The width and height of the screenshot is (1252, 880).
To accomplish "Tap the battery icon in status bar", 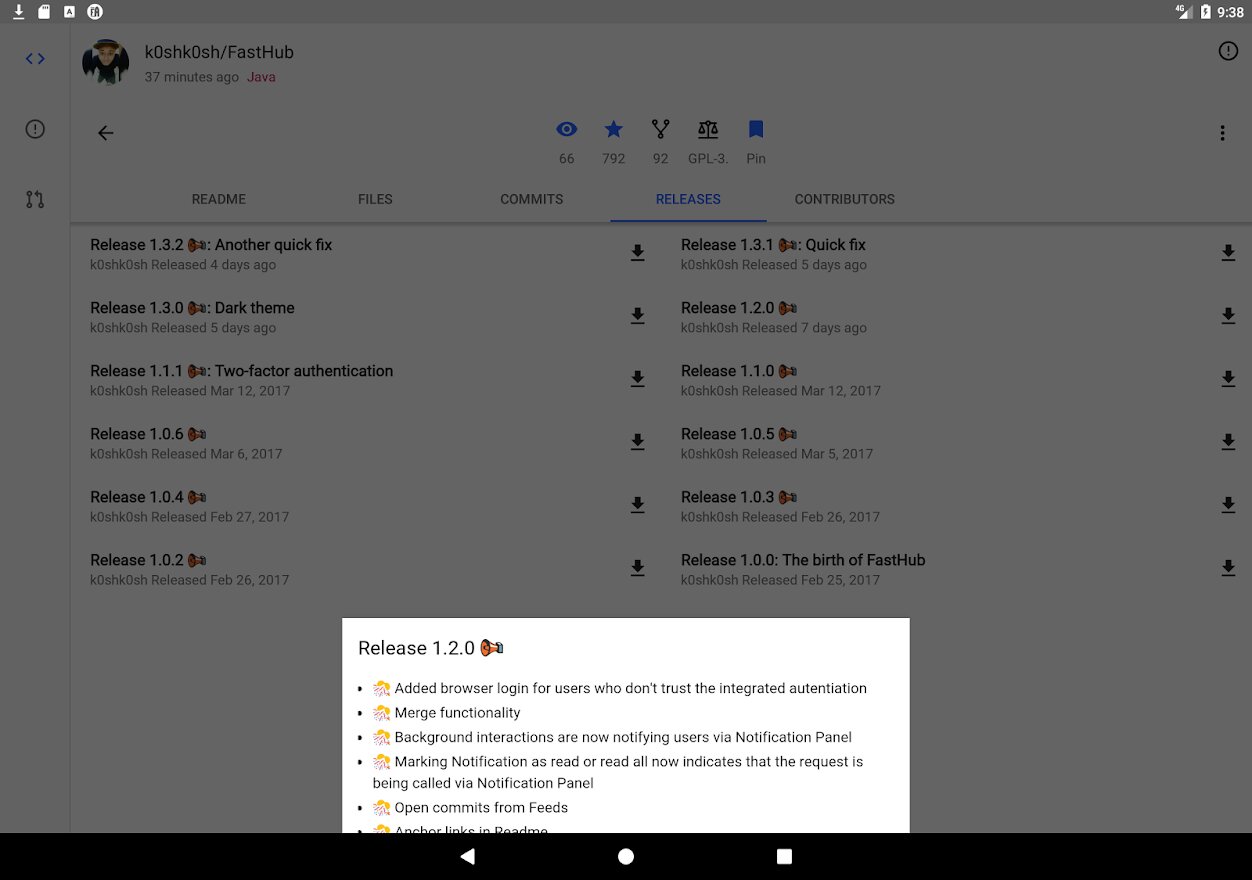I will (x=1205, y=12).
